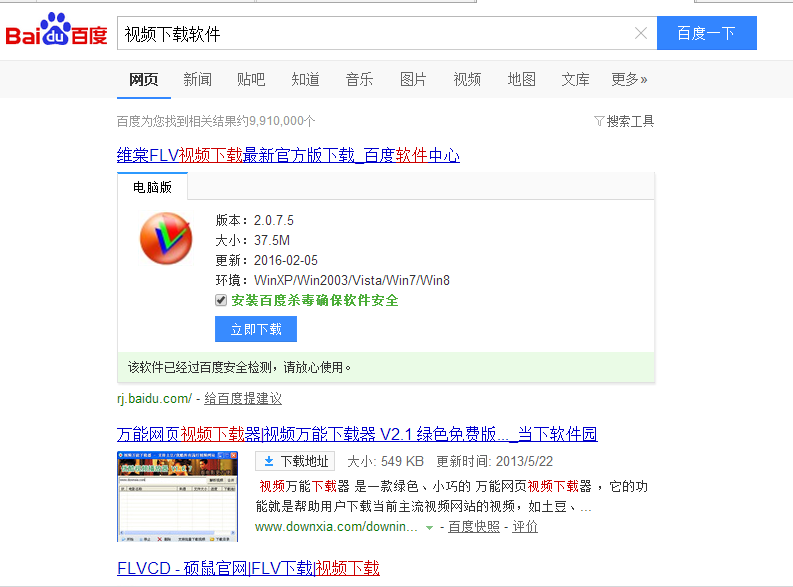Click the 大小: 549 KB text
The width and height of the screenshot is (793, 587).
pos(385,461)
